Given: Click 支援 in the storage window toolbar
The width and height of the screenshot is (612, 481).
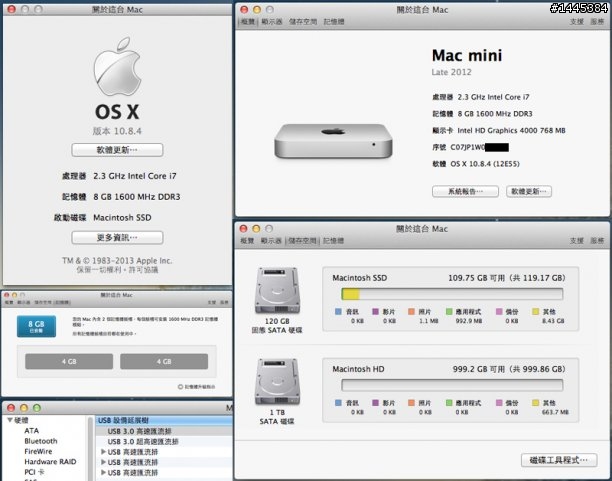Looking at the screenshot, I should [576, 241].
